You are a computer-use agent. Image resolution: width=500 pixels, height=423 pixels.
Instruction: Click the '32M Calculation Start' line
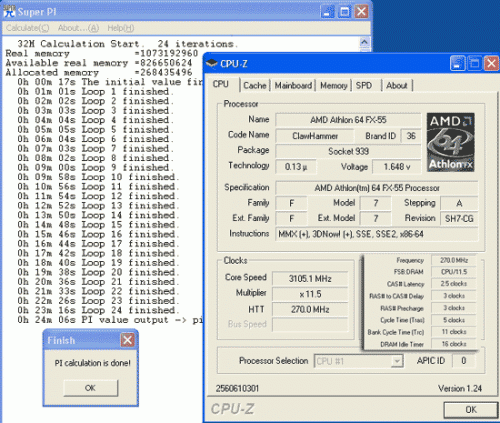(128, 44)
